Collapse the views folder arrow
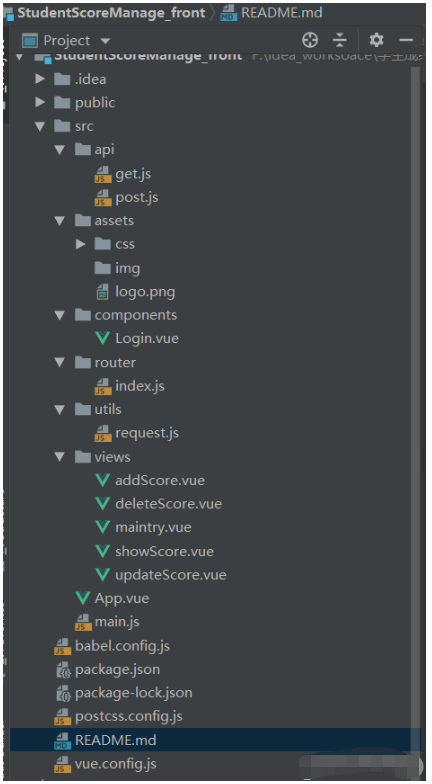 60,457
